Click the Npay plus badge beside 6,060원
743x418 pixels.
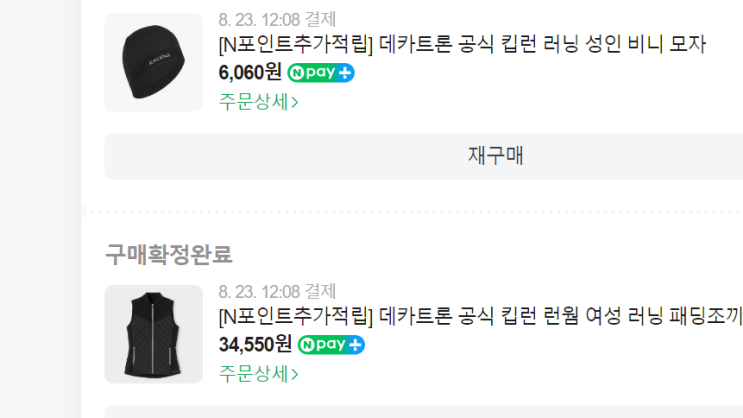321,73
